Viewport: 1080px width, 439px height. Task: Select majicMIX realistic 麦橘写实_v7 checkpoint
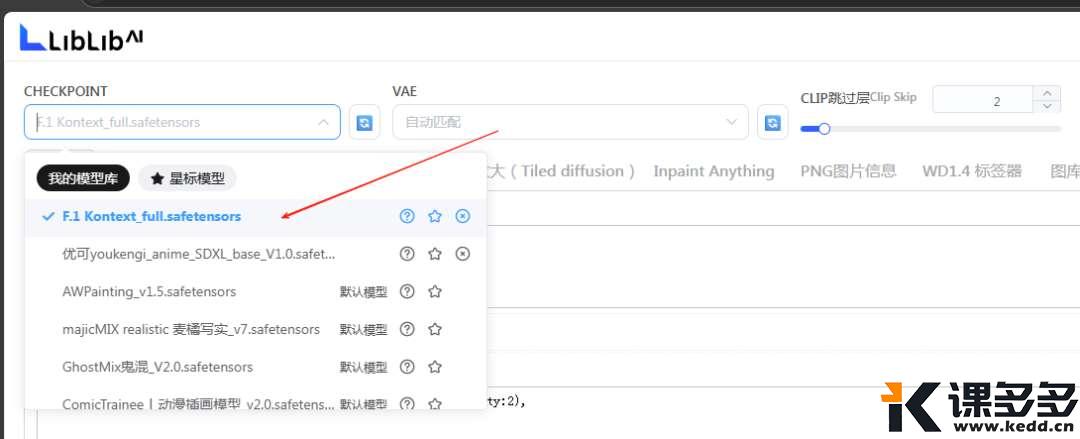(255, 329)
